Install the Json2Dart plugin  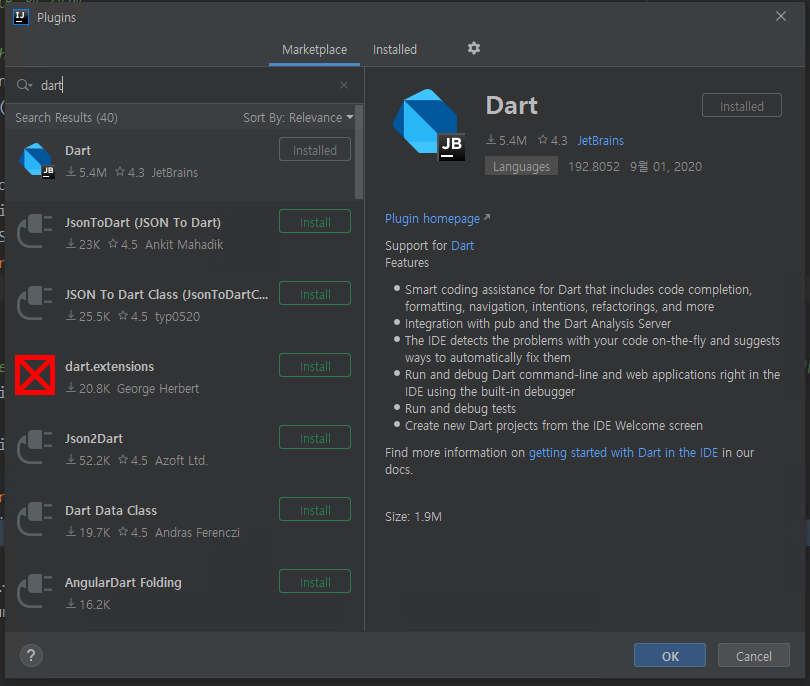click(315, 438)
